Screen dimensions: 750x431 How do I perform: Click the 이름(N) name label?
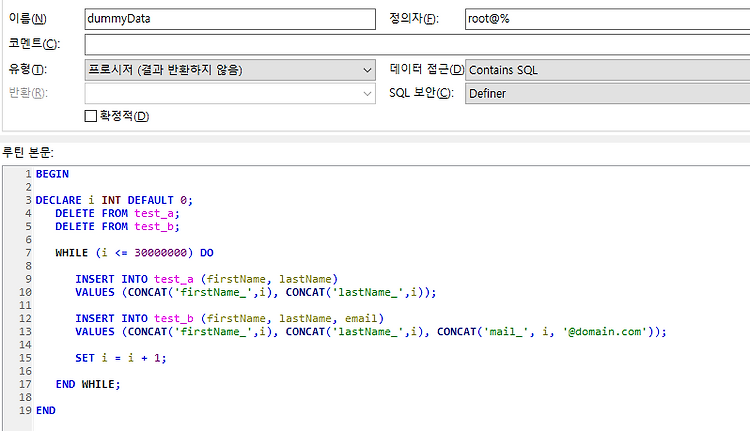pos(27,19)
